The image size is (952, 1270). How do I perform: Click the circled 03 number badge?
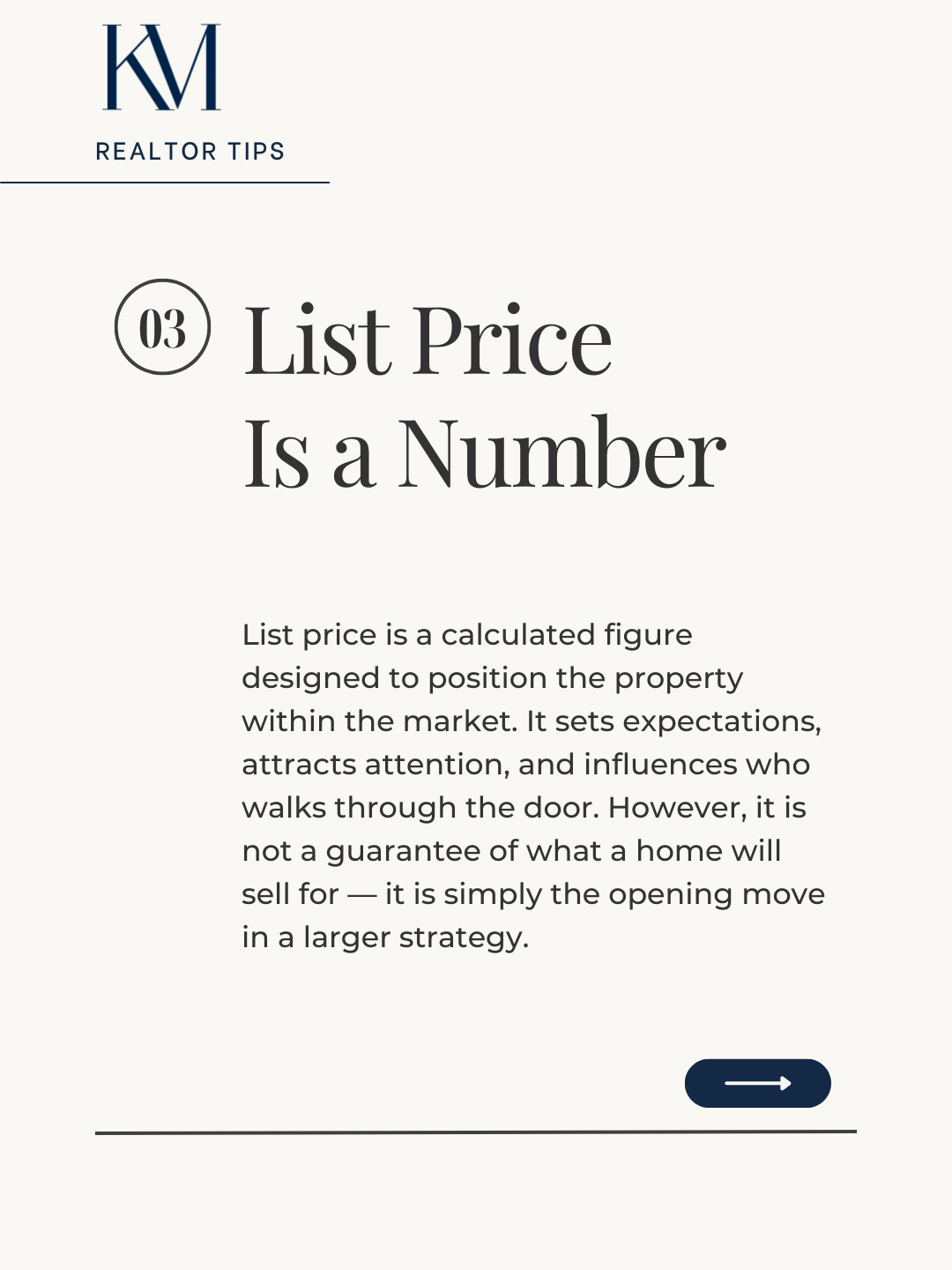[x=162, y=327]
